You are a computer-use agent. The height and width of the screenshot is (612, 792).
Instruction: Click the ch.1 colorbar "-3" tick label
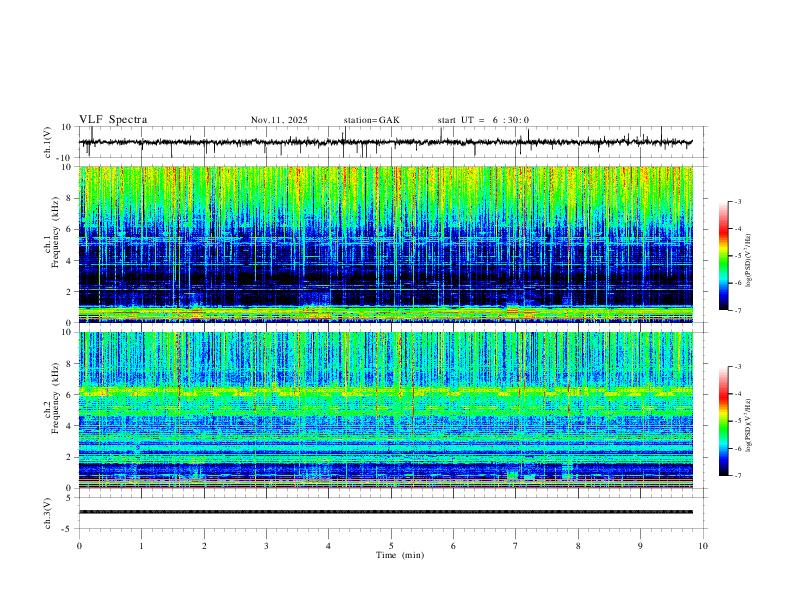coord(738,201)
